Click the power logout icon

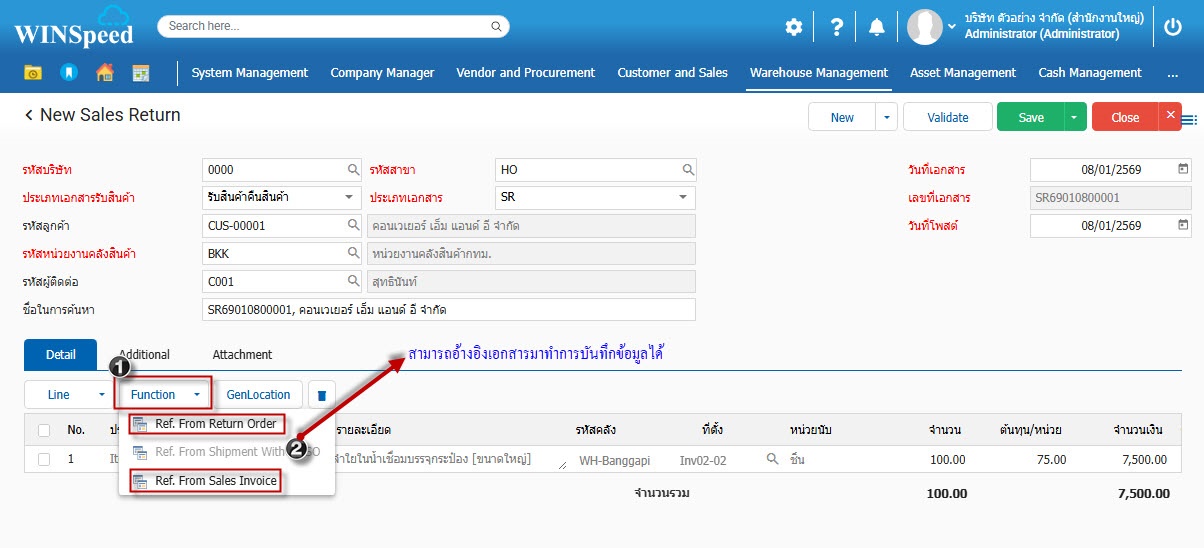(x=1173, y=27)
